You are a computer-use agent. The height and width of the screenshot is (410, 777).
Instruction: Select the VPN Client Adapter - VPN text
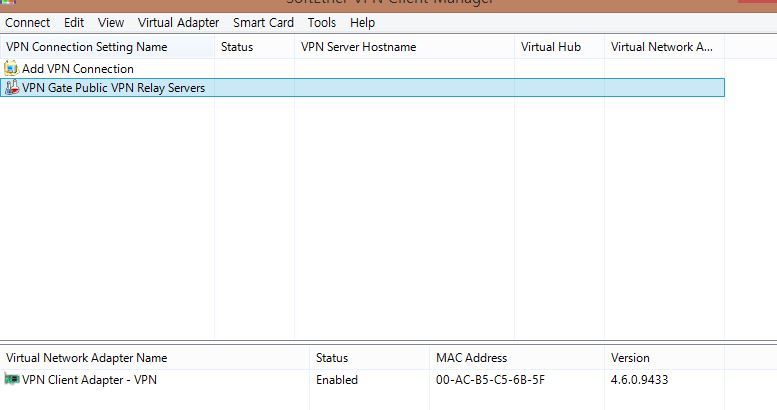89,380
